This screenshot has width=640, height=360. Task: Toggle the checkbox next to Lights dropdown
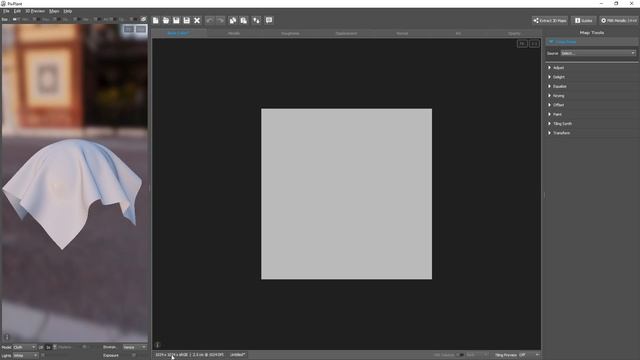click(42, 356)
